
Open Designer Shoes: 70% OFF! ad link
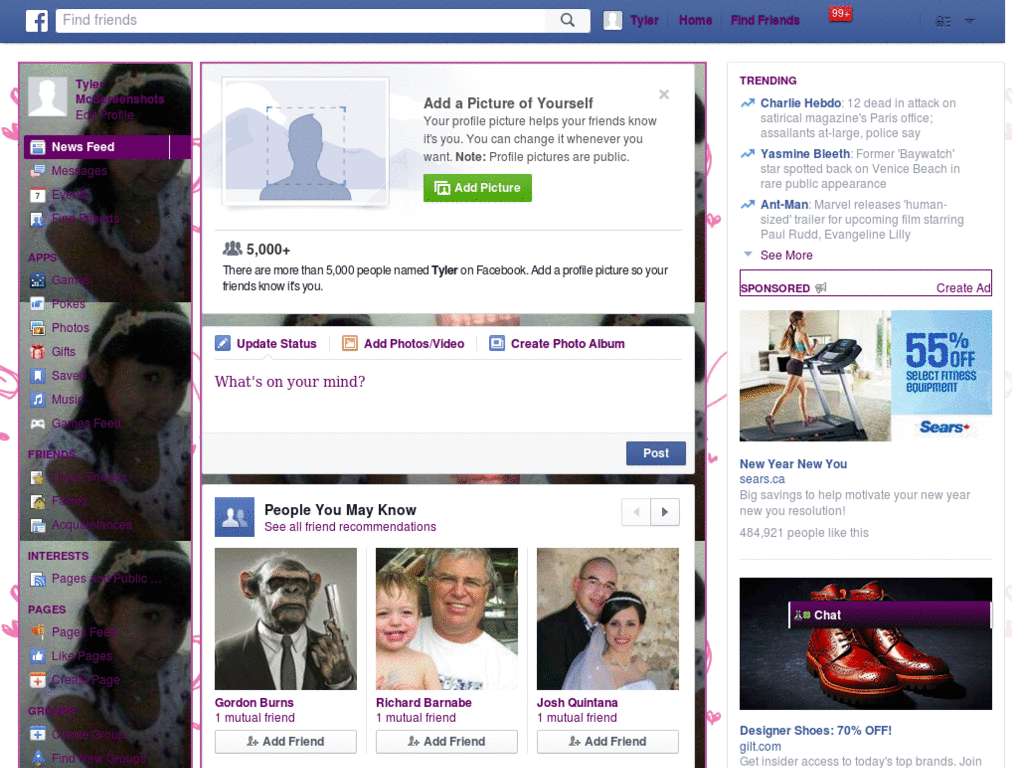pos(815,731)
